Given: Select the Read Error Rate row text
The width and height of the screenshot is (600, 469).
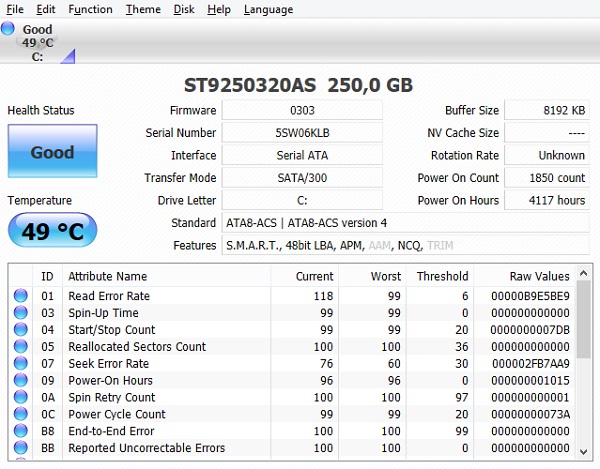Looking at the screenshot, I should [x=109, y=296].
